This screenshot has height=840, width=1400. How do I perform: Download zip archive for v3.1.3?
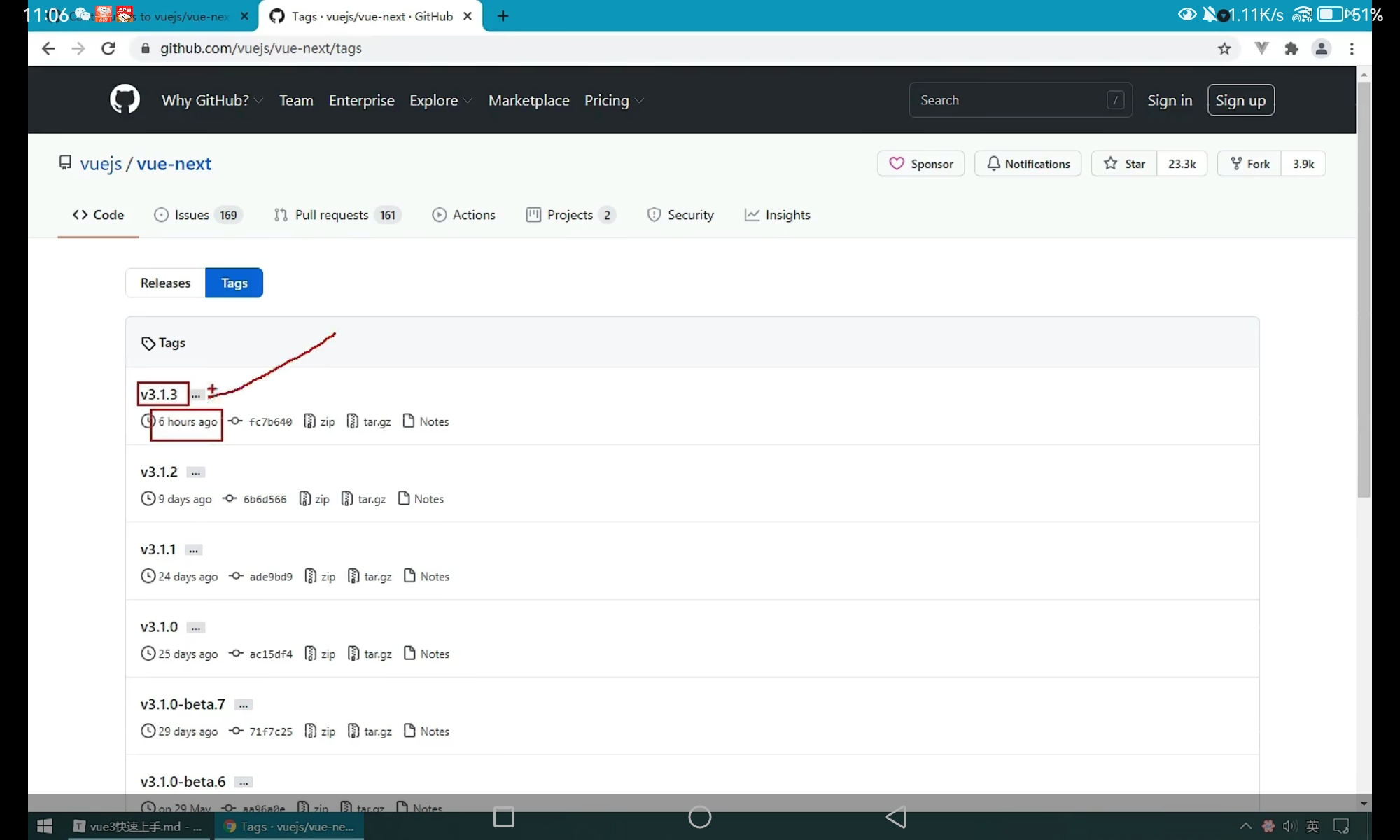[320, 421]
